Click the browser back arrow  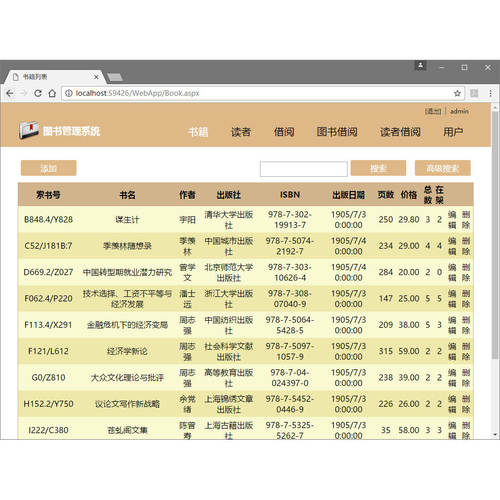click(x=10, y=93)
